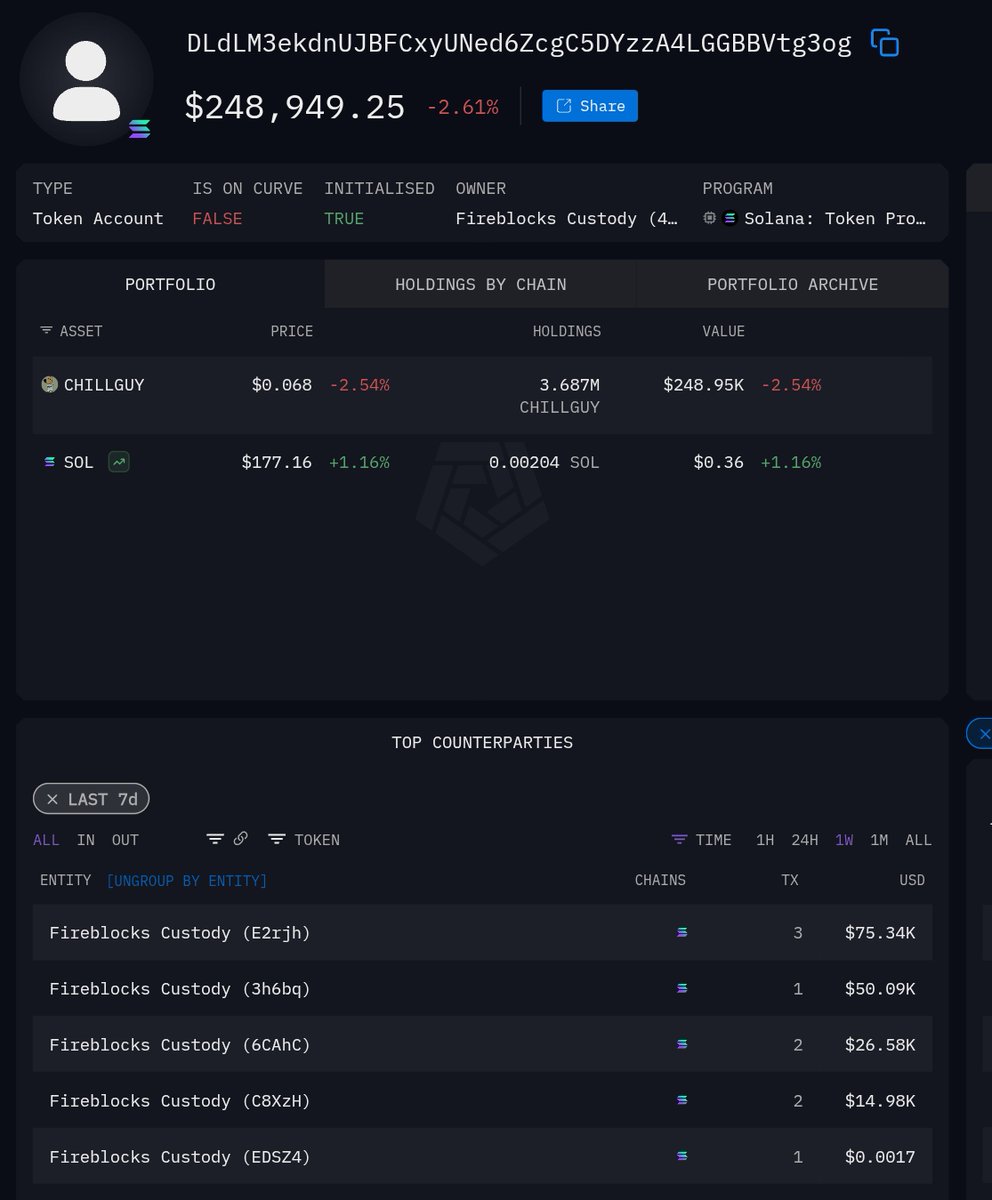Open the chain filter with the link icon
Screen dimensions: 992x1200
coord(228,839)
